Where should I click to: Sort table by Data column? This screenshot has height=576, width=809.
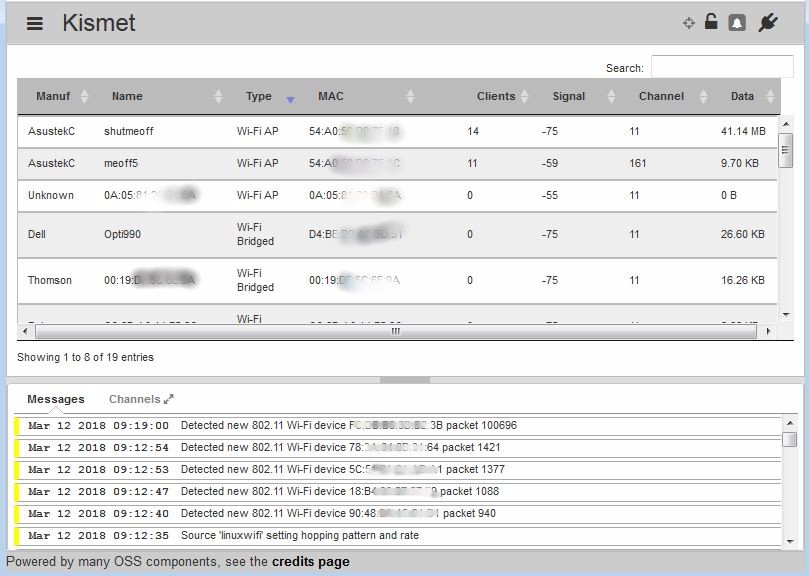click(x=742, y=96)
